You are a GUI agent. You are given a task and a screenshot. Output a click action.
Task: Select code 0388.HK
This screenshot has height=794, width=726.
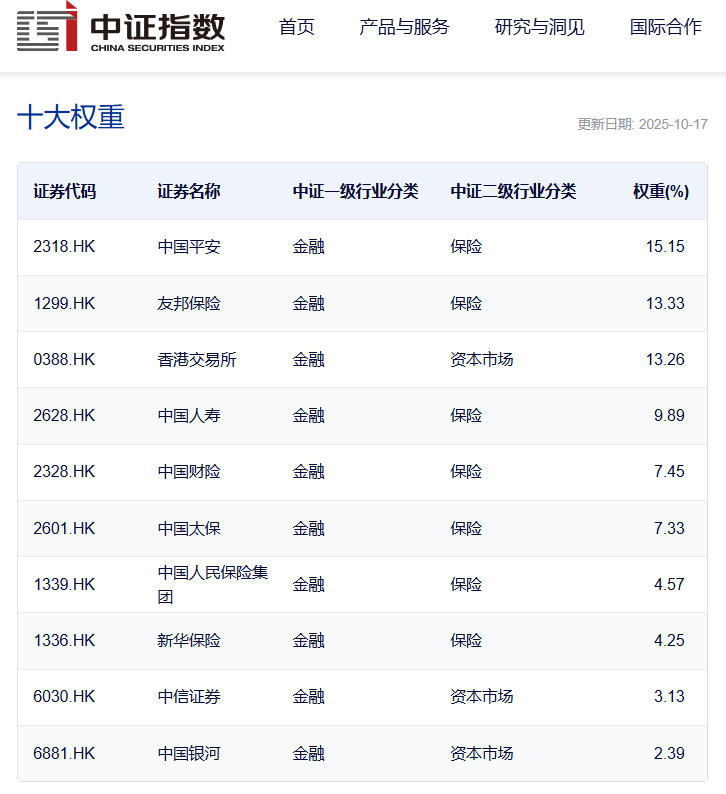point(64,360)
